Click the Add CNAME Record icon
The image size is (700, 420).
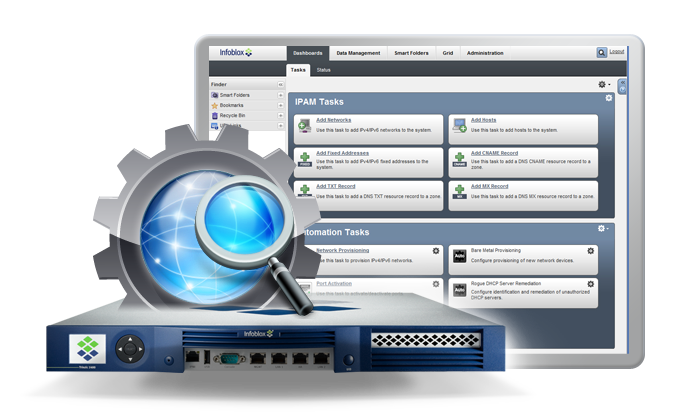click(x=459, y=159)
